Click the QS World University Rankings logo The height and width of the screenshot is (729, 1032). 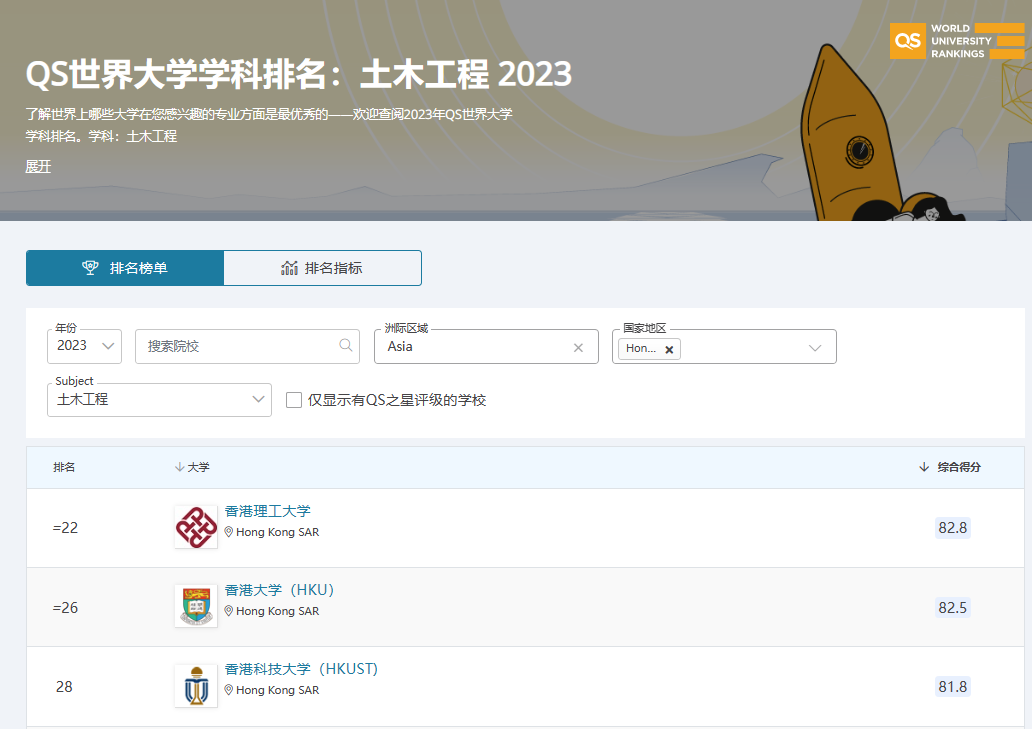957,41
